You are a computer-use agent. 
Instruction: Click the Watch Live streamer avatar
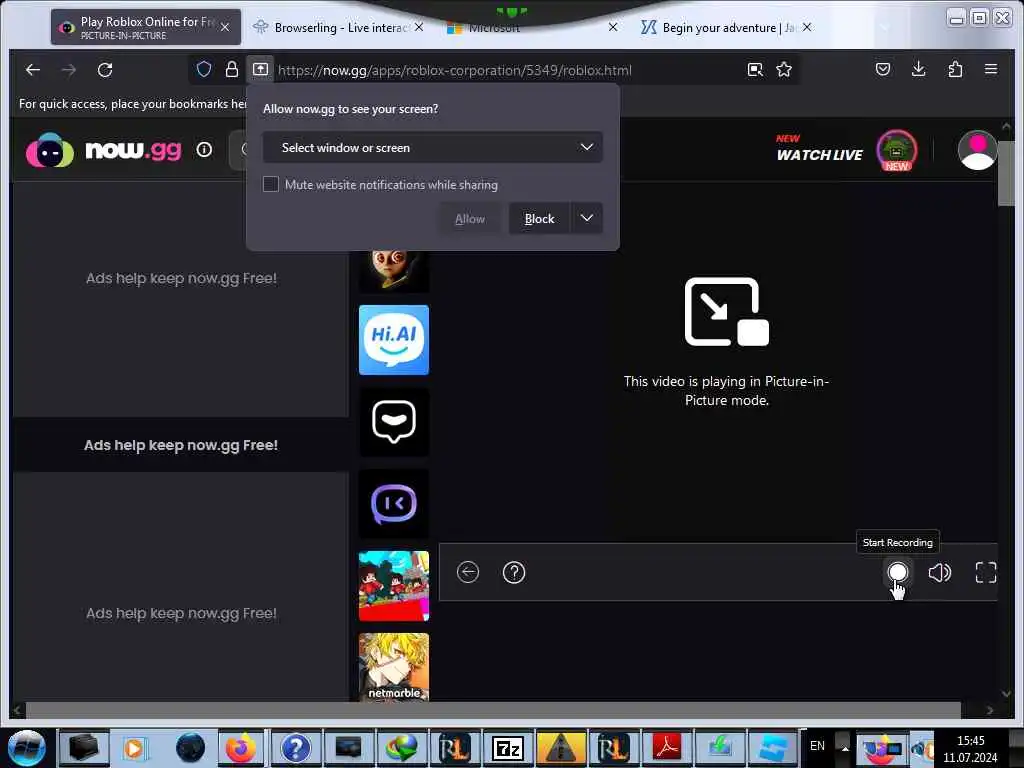click(897, 150)
